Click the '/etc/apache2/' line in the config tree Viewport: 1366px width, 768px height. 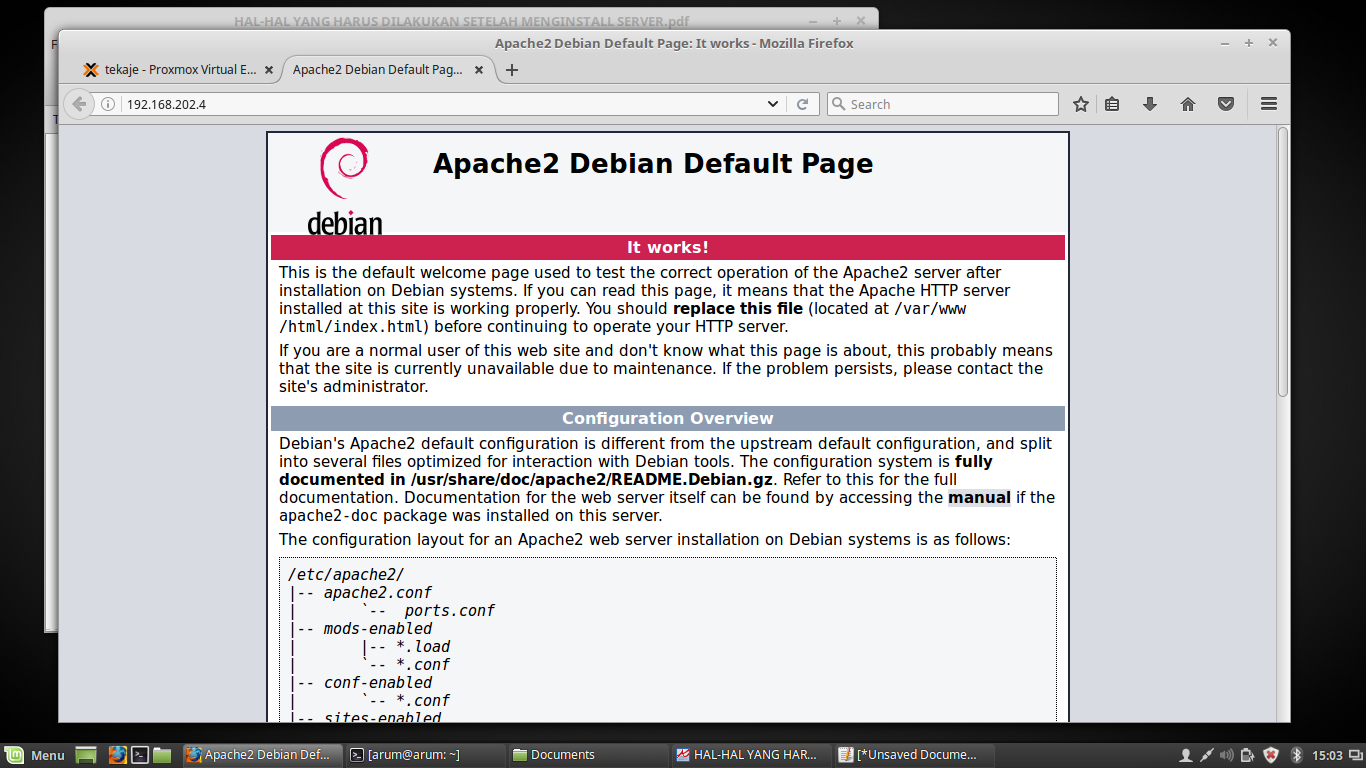tap(346, 575)
